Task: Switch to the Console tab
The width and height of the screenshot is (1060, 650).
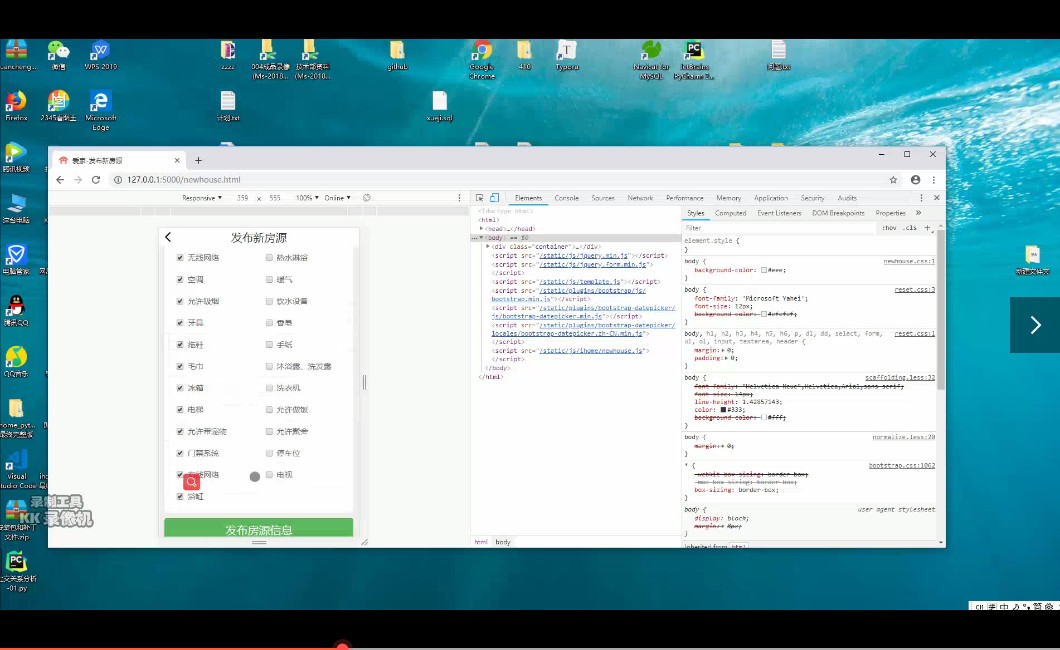Action: 567,198
